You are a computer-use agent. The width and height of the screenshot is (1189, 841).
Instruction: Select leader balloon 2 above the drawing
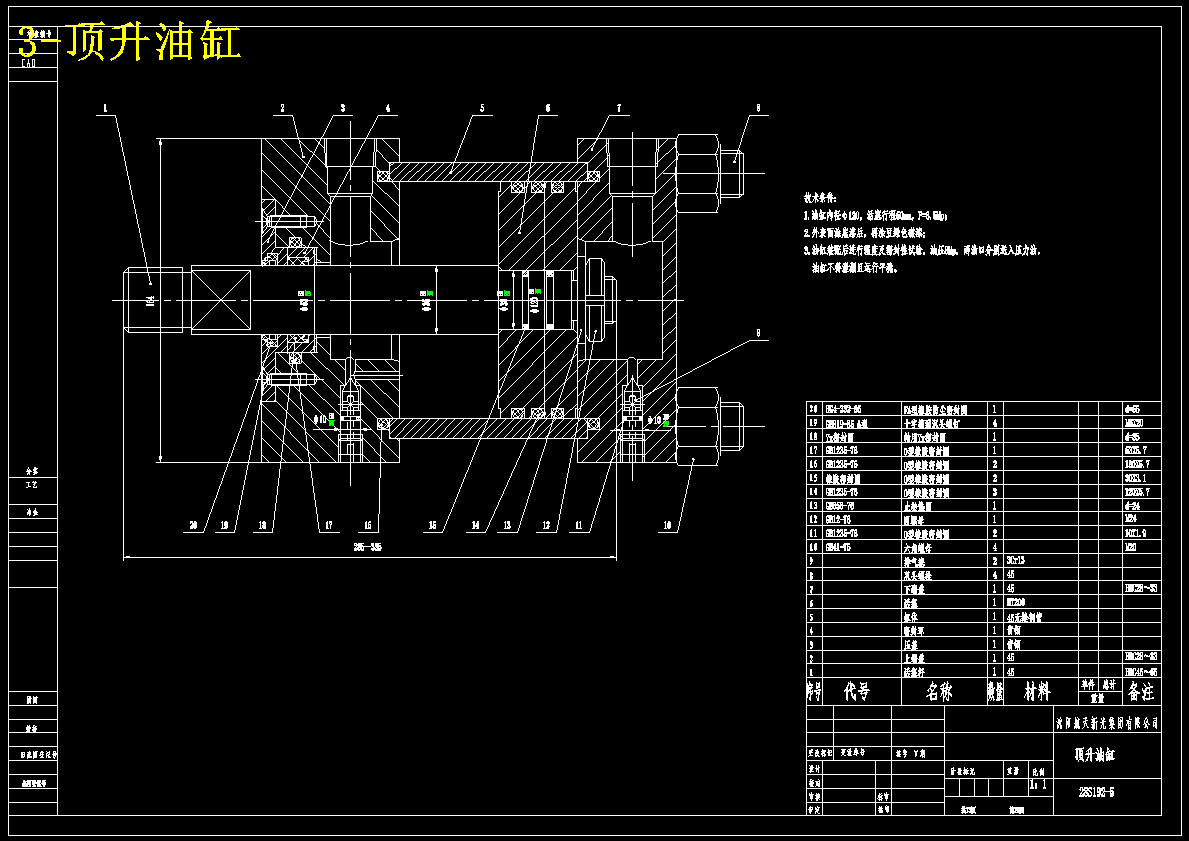coord(283,108)
